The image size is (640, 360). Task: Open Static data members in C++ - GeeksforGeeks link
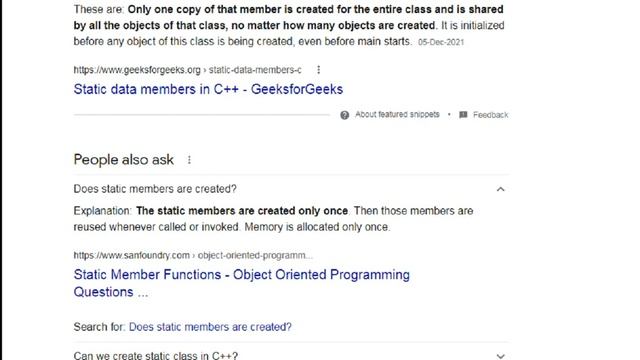[x=208, y=89]
